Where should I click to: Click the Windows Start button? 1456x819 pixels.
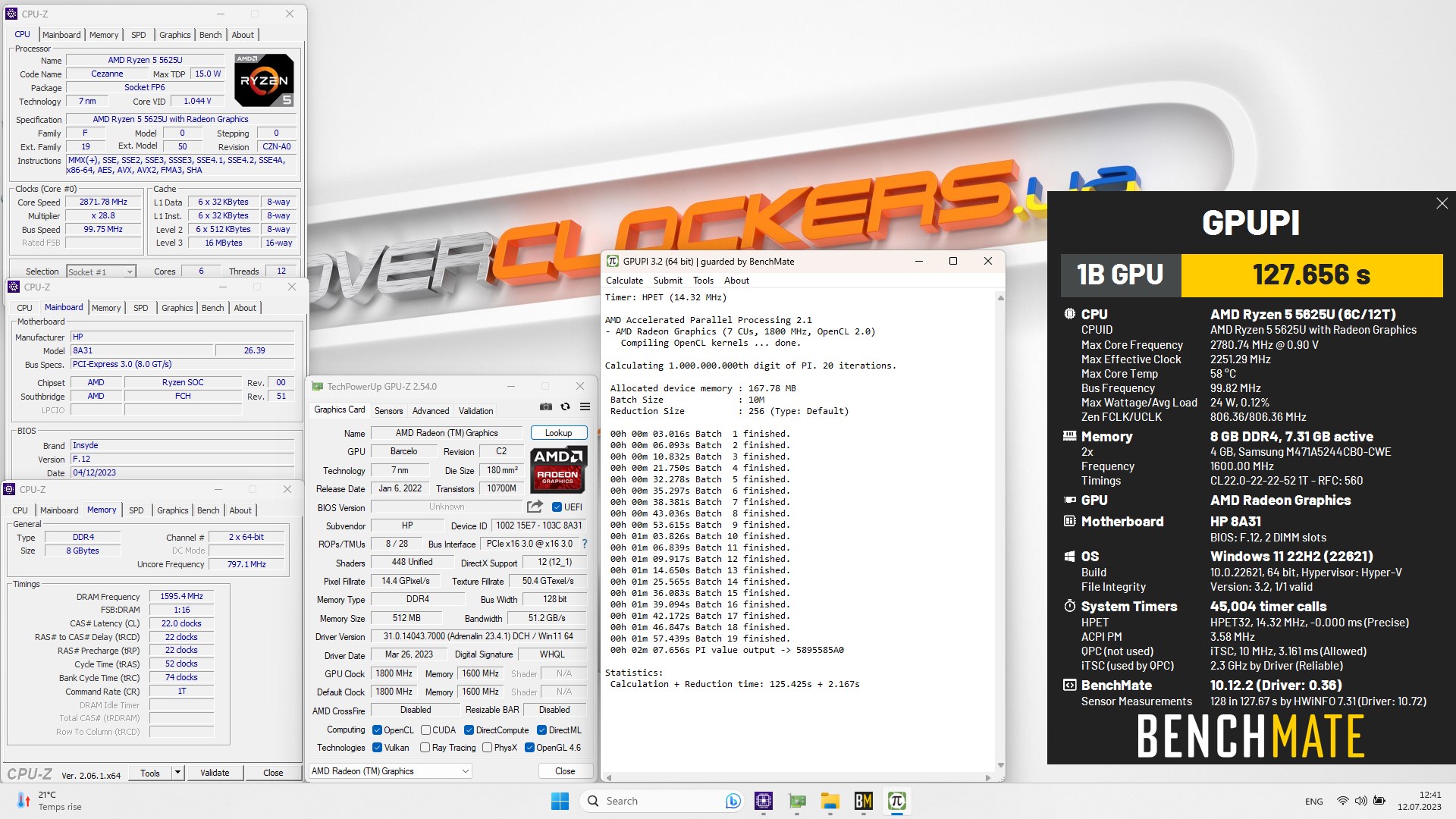tap(560, 801)
